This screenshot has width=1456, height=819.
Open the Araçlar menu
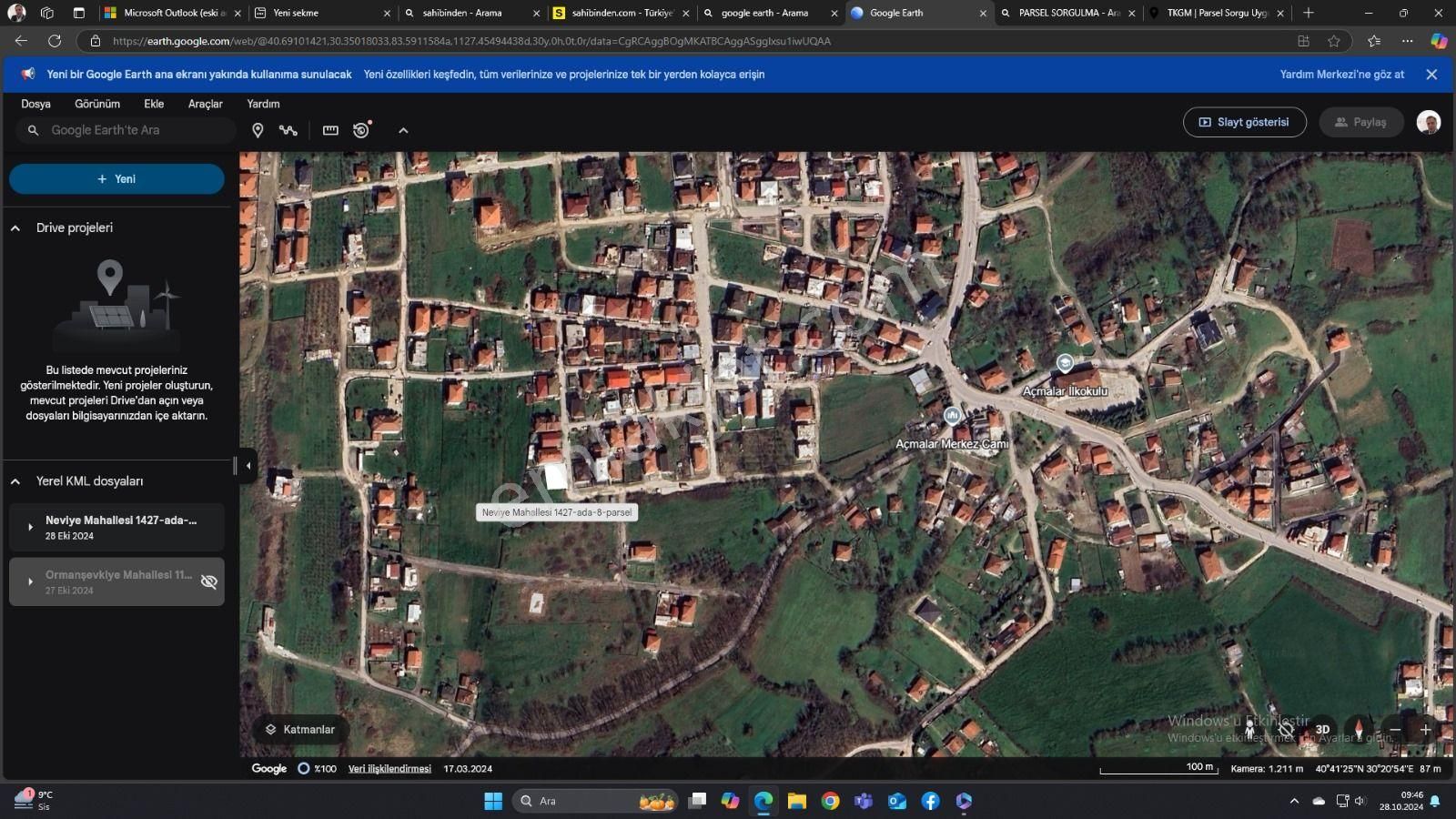click(205, 104)
